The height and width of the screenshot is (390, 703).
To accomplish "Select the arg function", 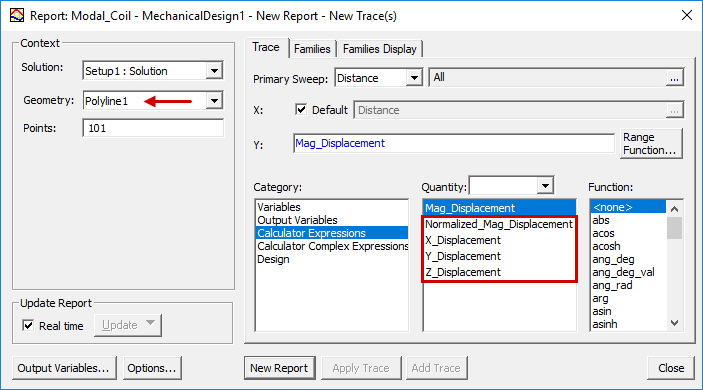I will tap(600, 298).
